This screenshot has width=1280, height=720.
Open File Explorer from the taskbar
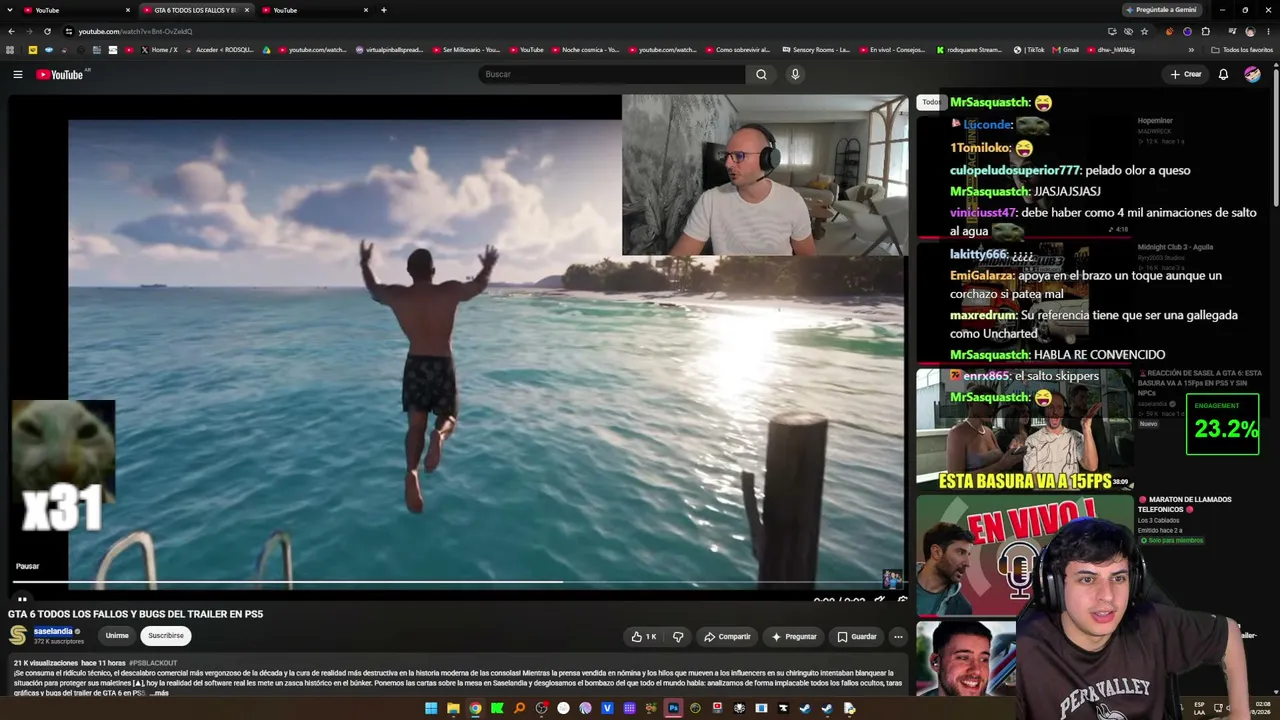tap(453, 708)
